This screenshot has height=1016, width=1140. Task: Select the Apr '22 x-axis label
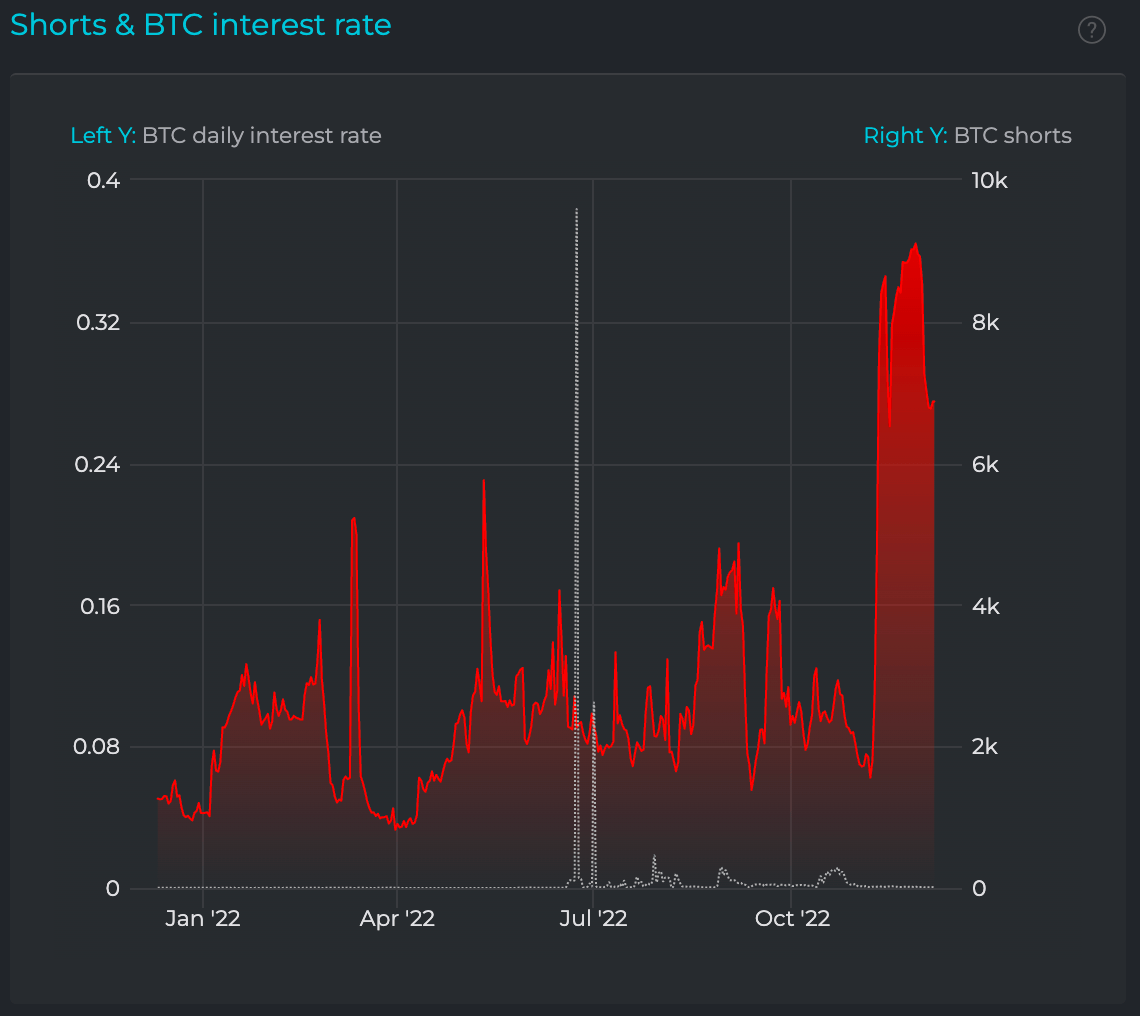click(397, 918)
